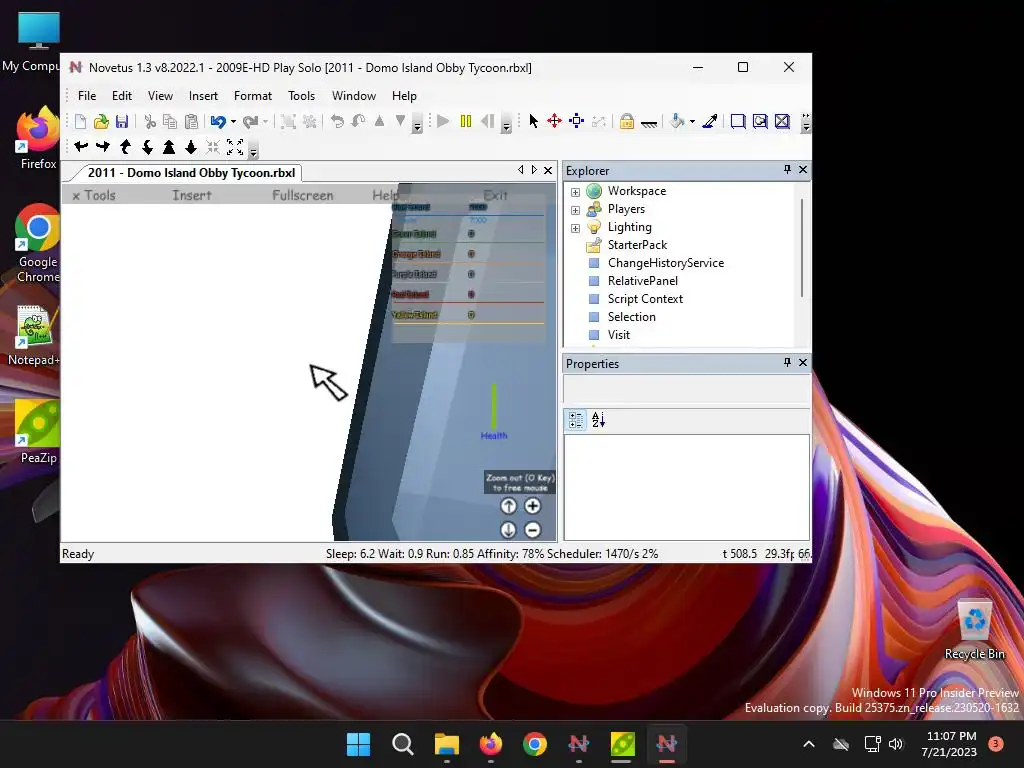Click the padlock Lock tool icon
The image size is (1024, 768).
click(x=627, y=121)
